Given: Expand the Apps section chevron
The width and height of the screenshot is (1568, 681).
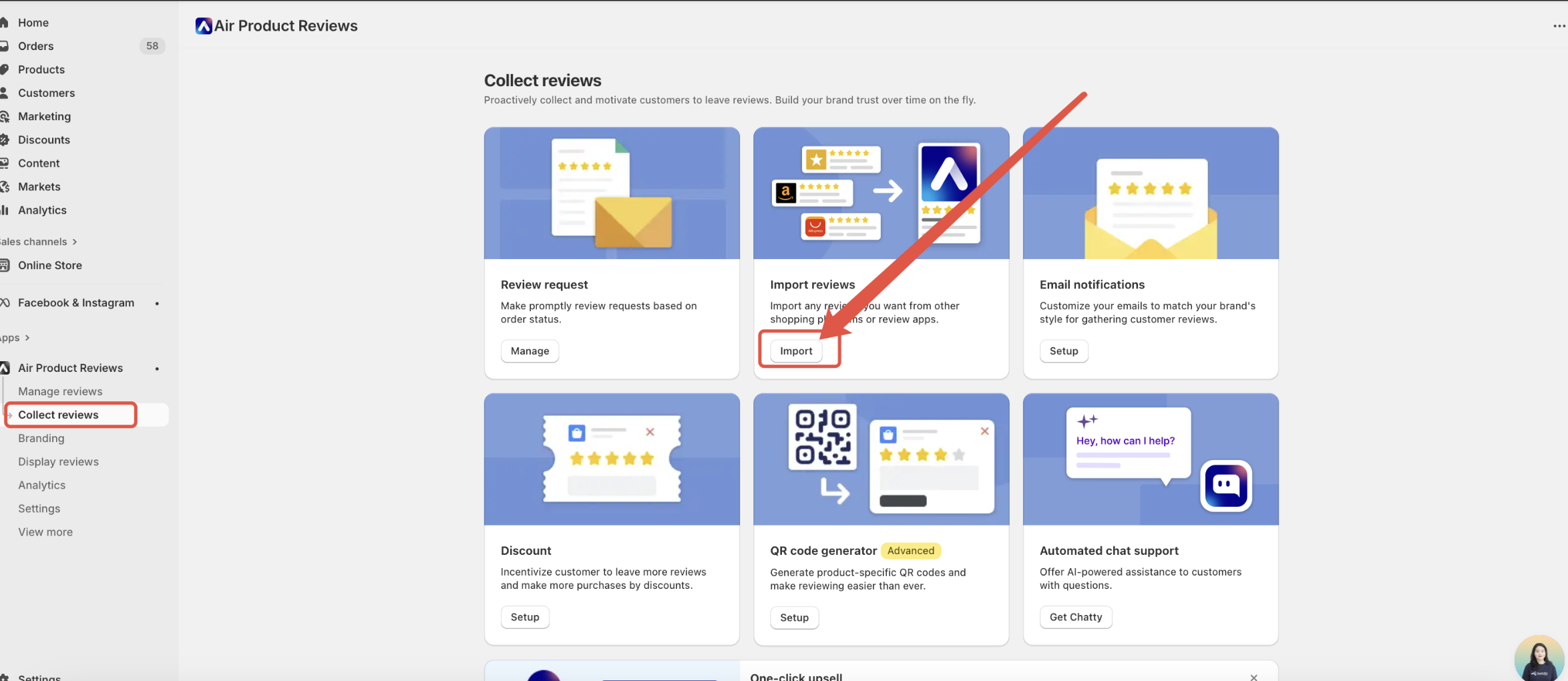Looking at the screenshot, I should pos(27,338).
